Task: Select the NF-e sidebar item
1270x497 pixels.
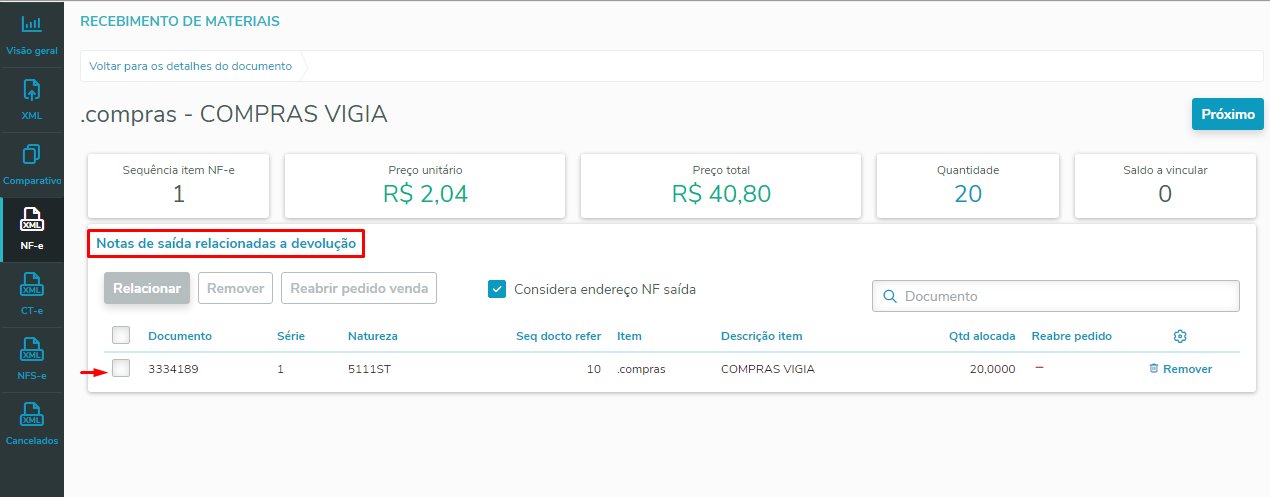Action: click(x=32, y=230)
